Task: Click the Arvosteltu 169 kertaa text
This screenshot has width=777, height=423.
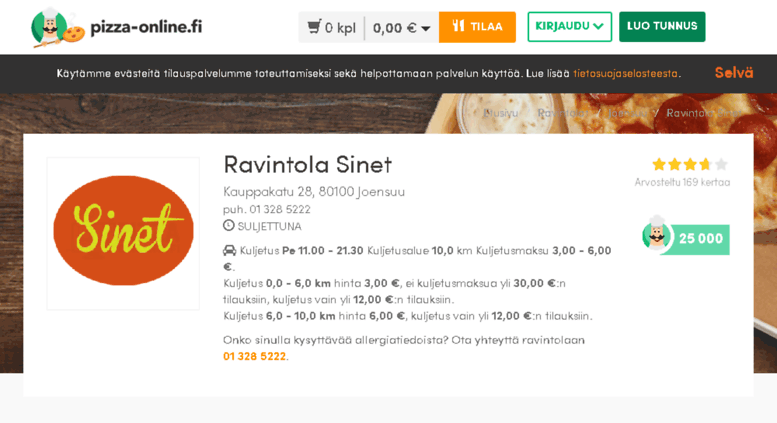Action: point(682,182)
